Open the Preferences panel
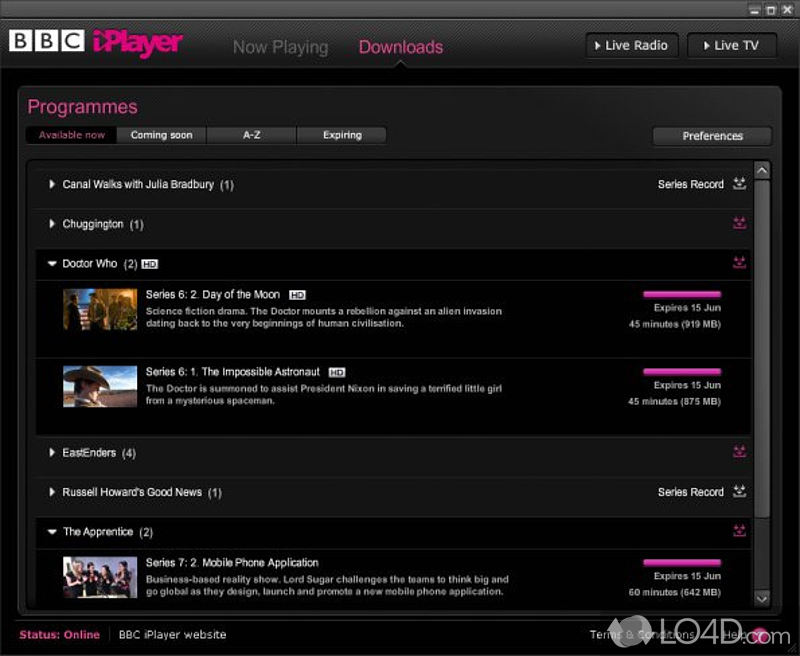Image resolution: width=800 pixels, height=656 pixels. (x=712, y=136)
